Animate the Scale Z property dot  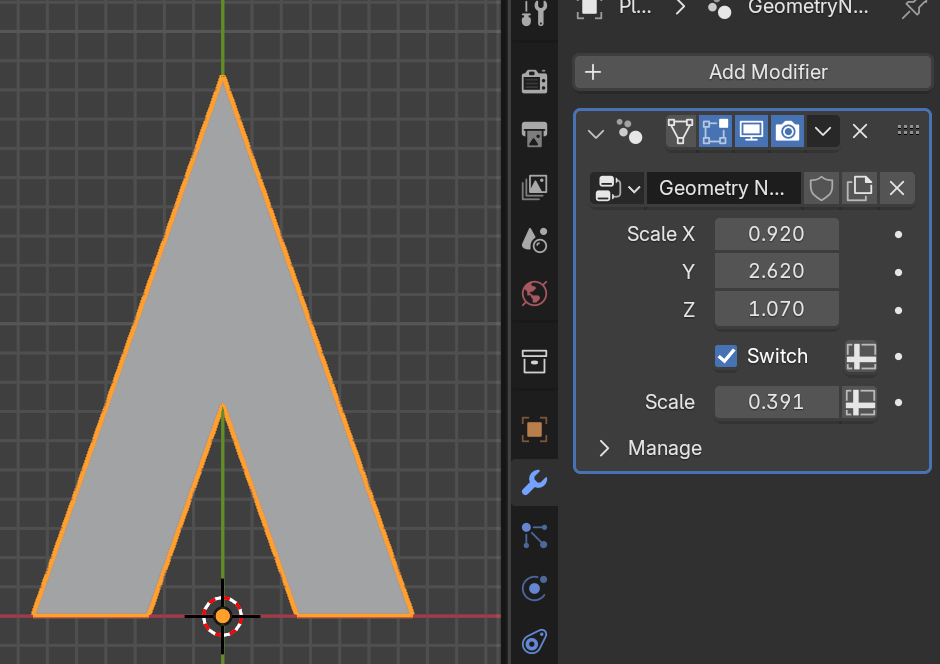point(898,310)
